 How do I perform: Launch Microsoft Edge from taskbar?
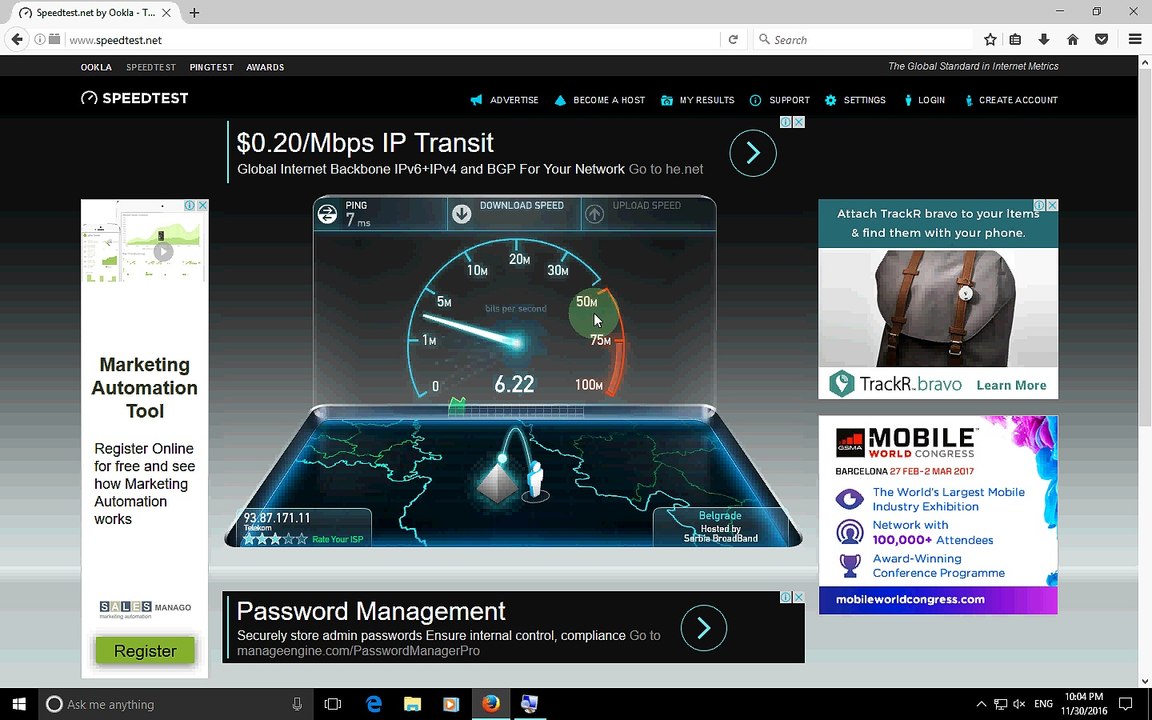point(374,704)
